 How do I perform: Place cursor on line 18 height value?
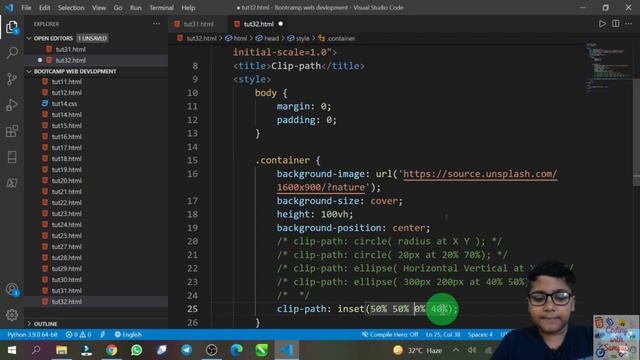336,214
